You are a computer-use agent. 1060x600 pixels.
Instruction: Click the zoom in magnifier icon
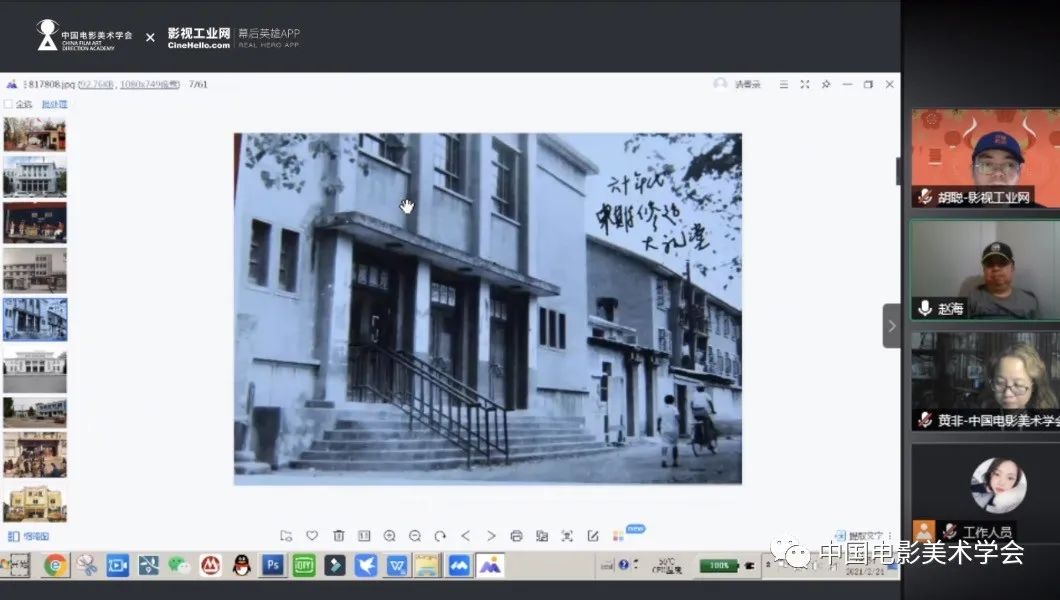coord(390,536)
